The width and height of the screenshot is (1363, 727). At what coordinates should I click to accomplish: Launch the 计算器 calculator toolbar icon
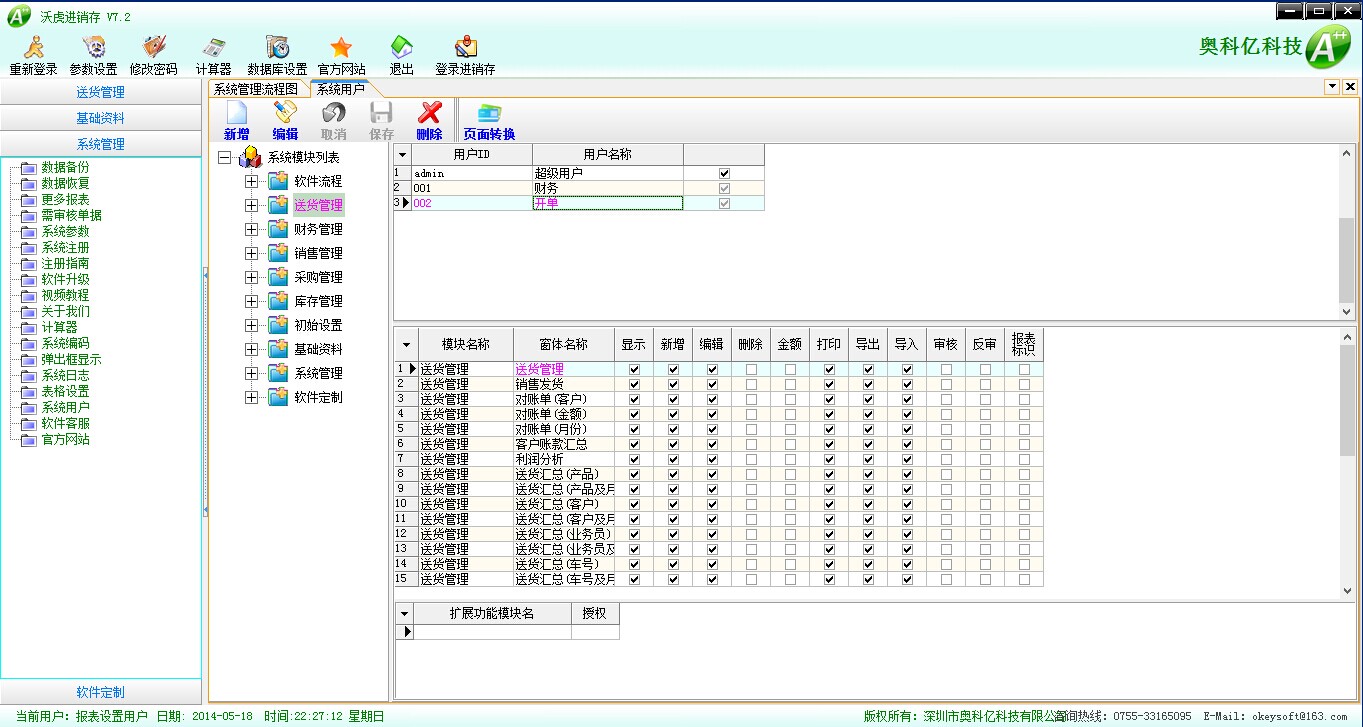213,48
